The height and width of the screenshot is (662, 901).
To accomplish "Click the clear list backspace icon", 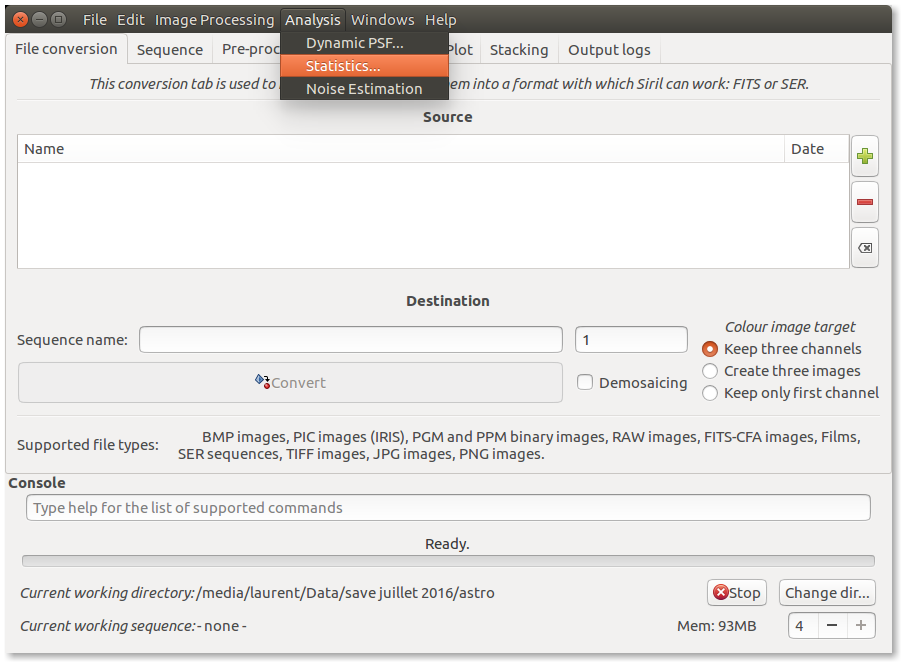I will [x=865, y=248].
